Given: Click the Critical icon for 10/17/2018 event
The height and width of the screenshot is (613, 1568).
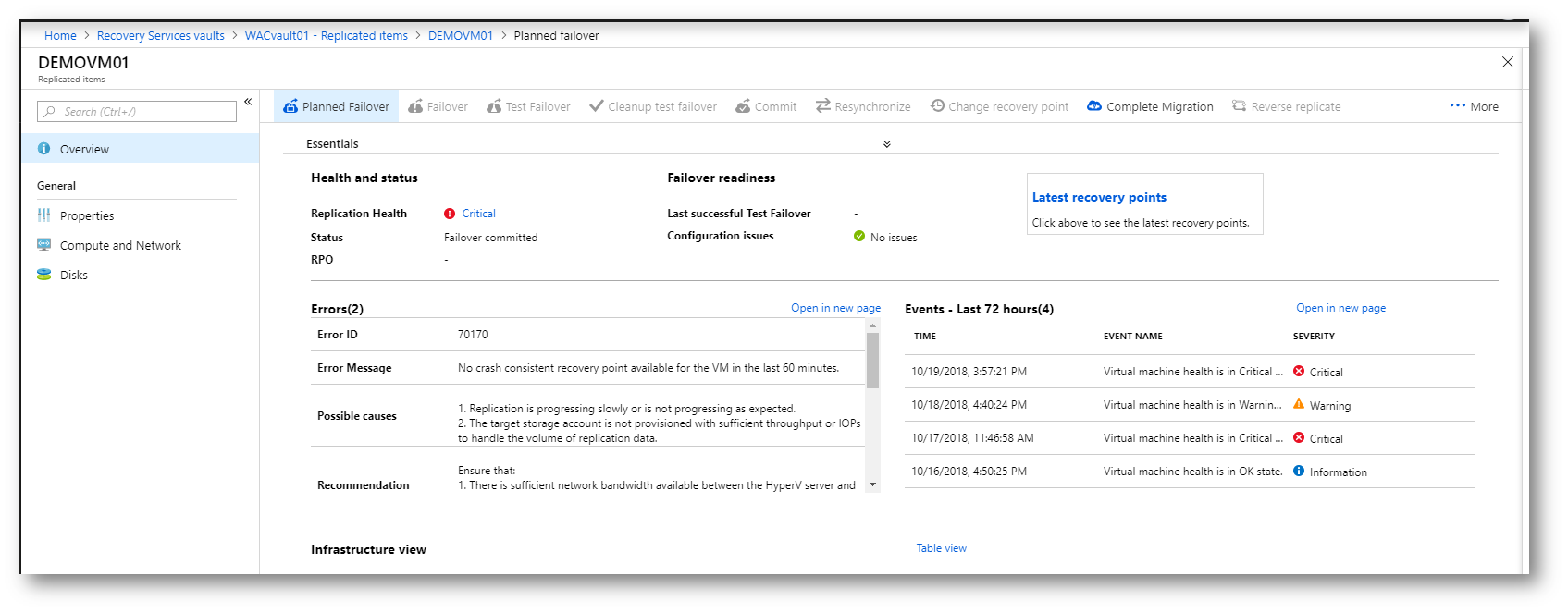Looking at the screenshot, I should pyautogui.click(x=1299, y=437).
